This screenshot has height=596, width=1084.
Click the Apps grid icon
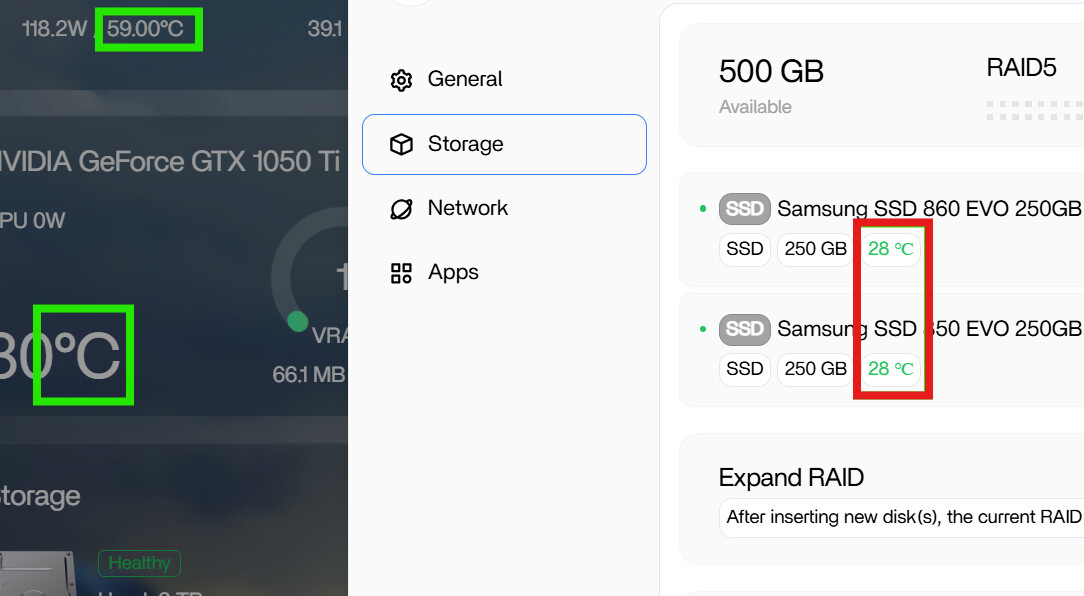(x=401, y=273)
